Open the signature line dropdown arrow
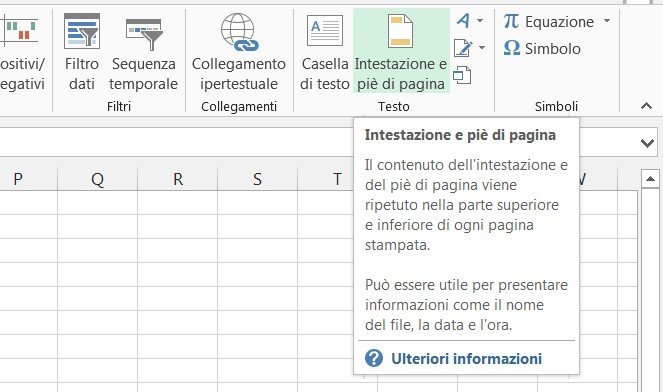 482,48
